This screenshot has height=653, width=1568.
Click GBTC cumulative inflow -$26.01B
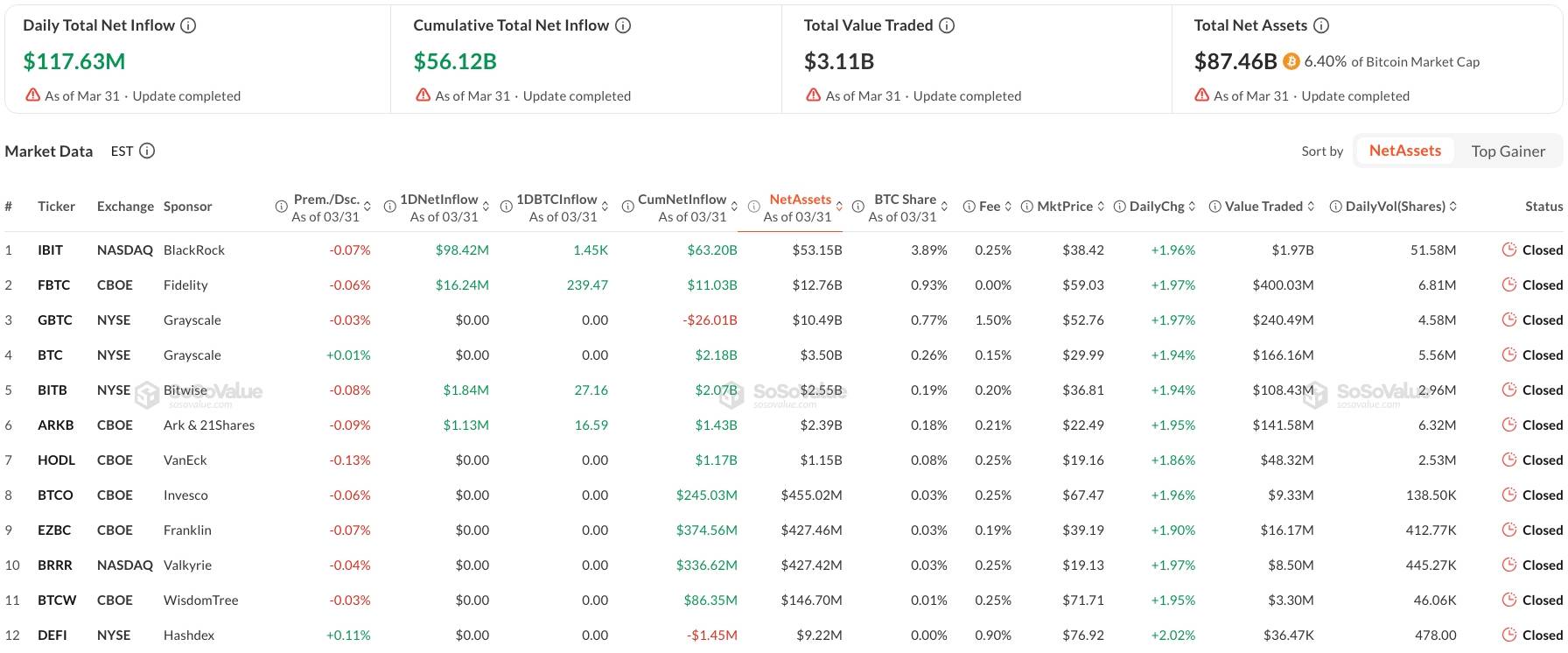point(710,319)
